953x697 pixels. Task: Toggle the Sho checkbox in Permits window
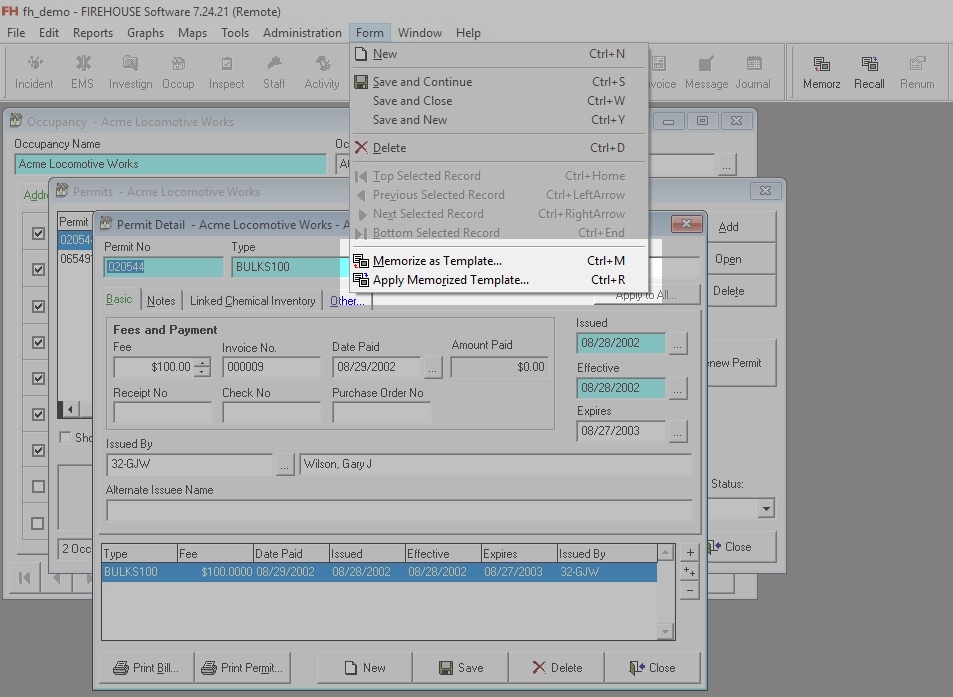click(x=64, y=438)
